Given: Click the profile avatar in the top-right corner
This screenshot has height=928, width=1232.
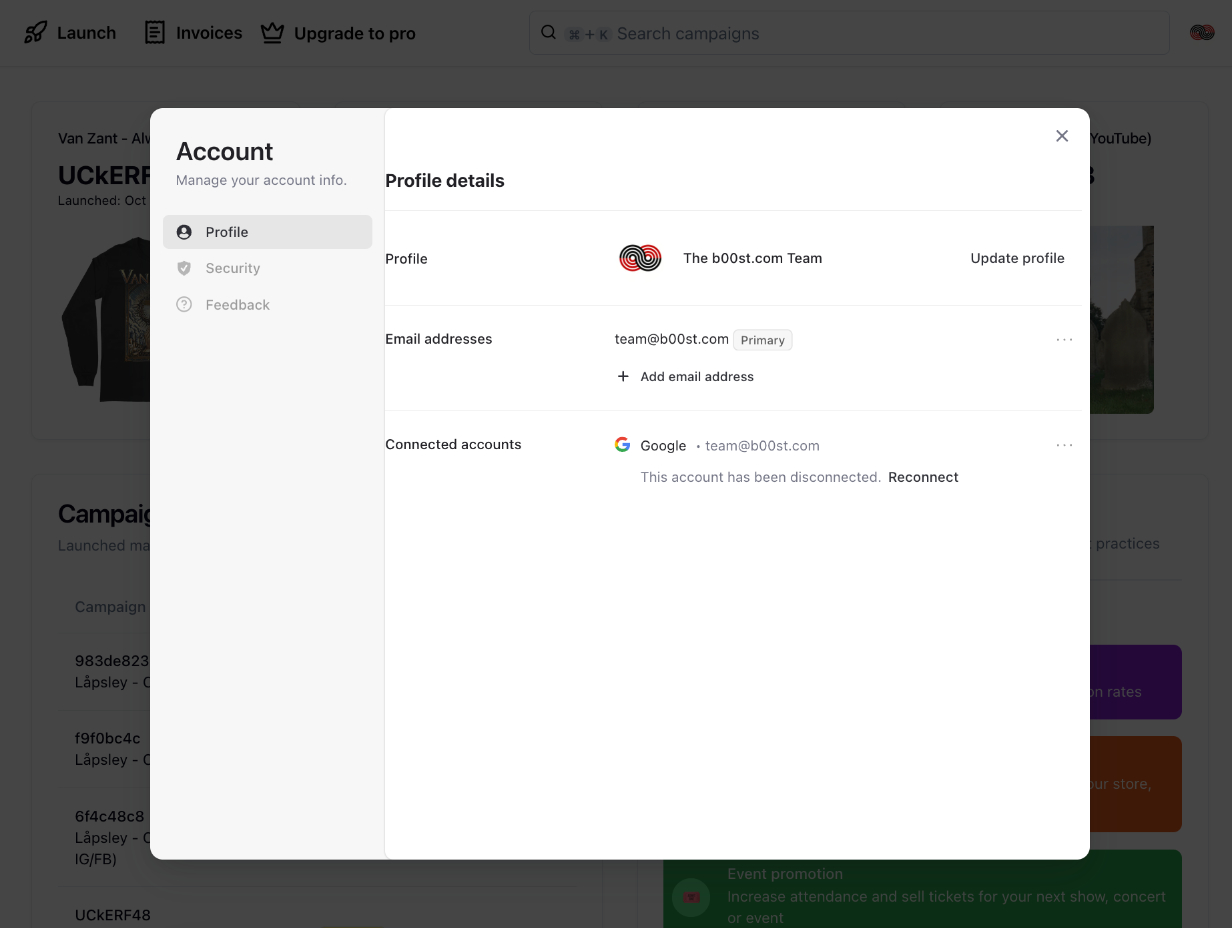Looking at the screenshot, I should [1202, 31].
